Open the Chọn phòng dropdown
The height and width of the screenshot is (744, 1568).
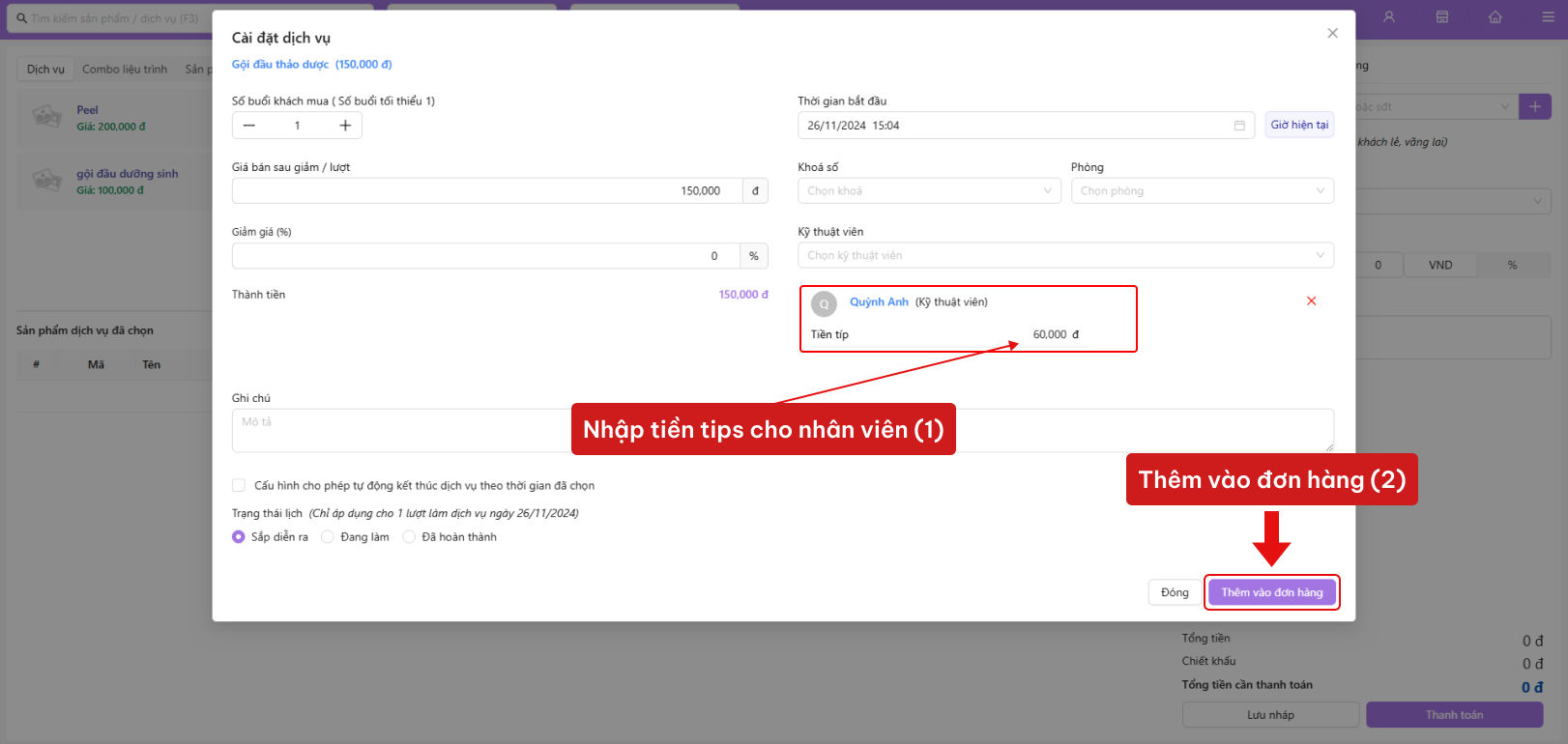click(1203, 191)
